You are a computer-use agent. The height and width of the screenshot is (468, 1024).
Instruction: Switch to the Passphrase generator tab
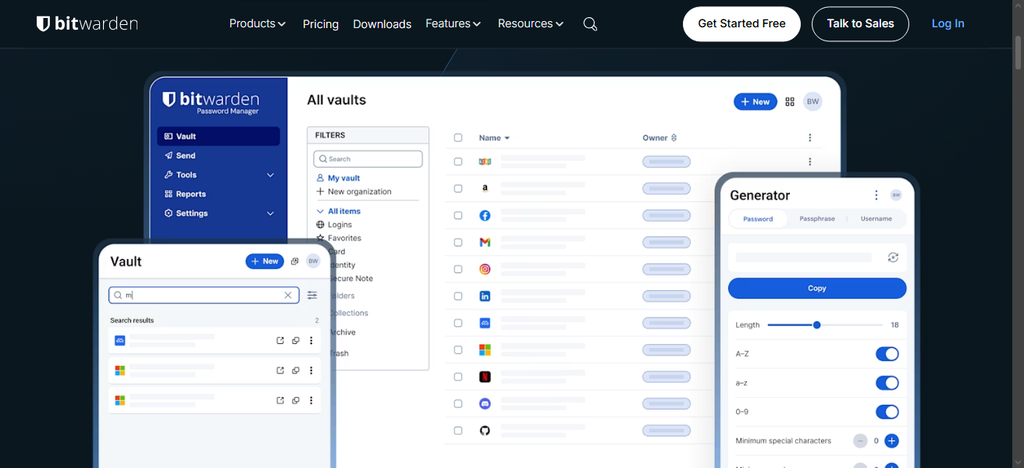coord(817,219)
